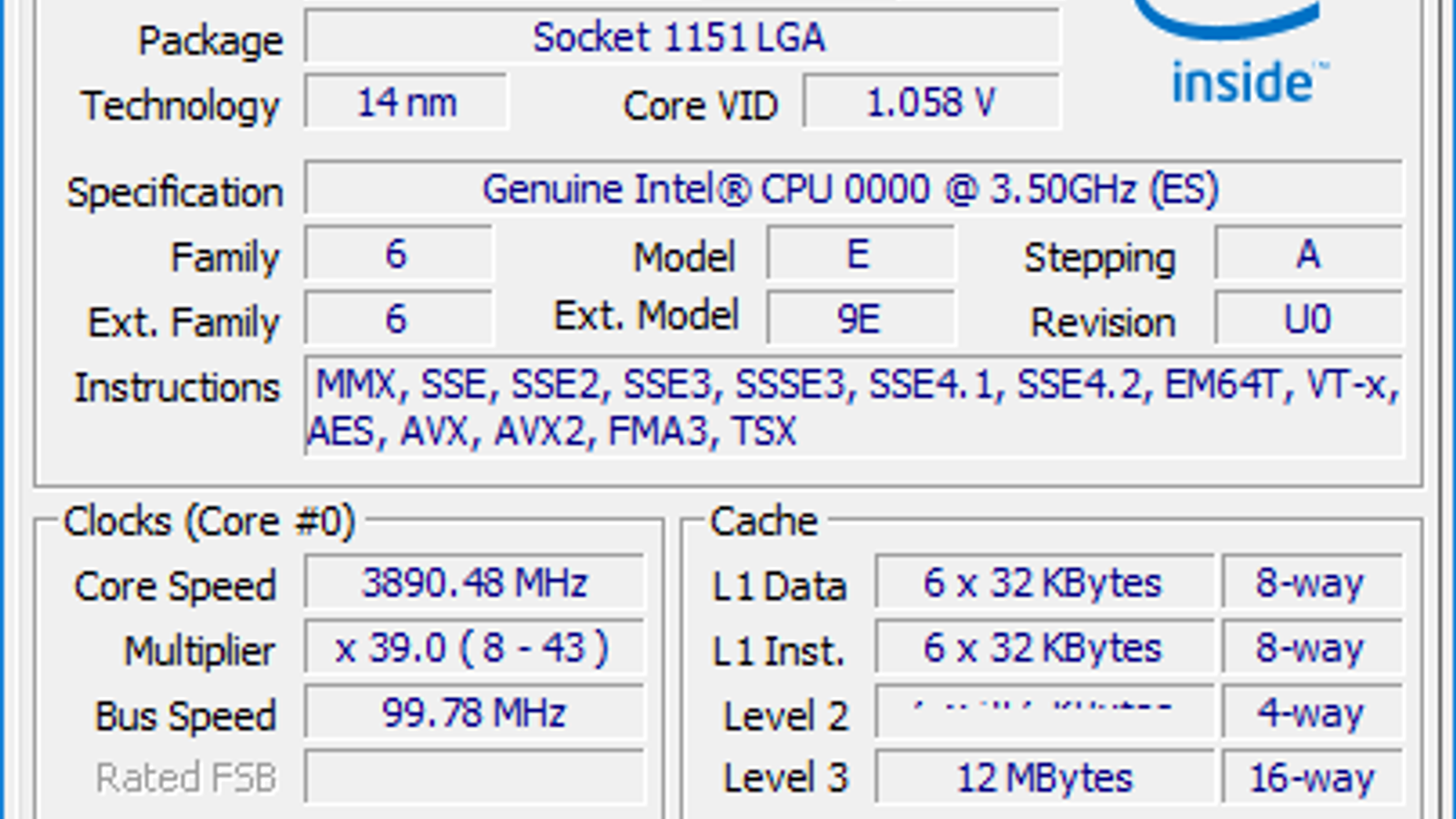Click the Level 2 4-way field

[x=1310, y=713]
